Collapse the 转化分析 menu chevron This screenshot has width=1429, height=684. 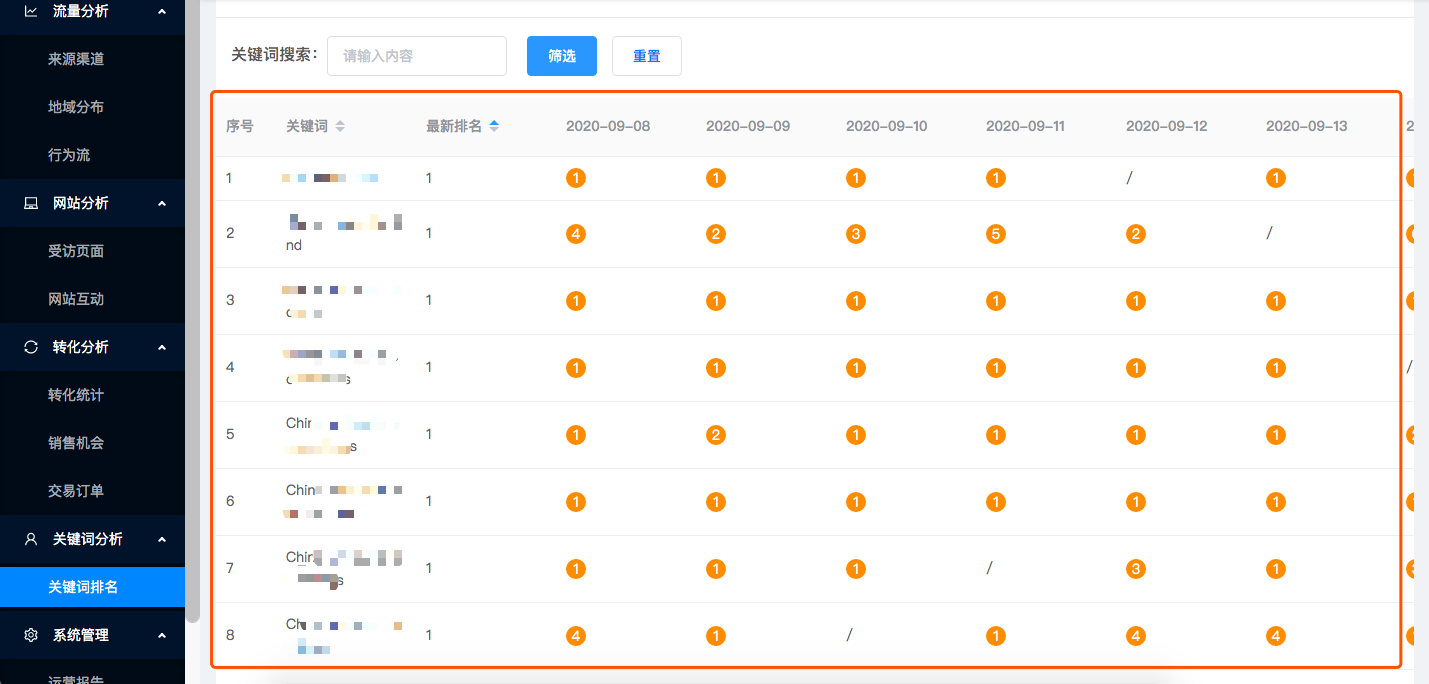pyautogui.click(x=162, y=347)
